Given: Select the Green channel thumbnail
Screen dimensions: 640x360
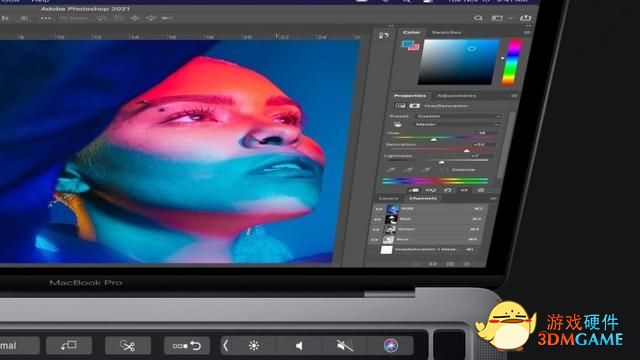Looking at the screenshot, I should [389, 230].
